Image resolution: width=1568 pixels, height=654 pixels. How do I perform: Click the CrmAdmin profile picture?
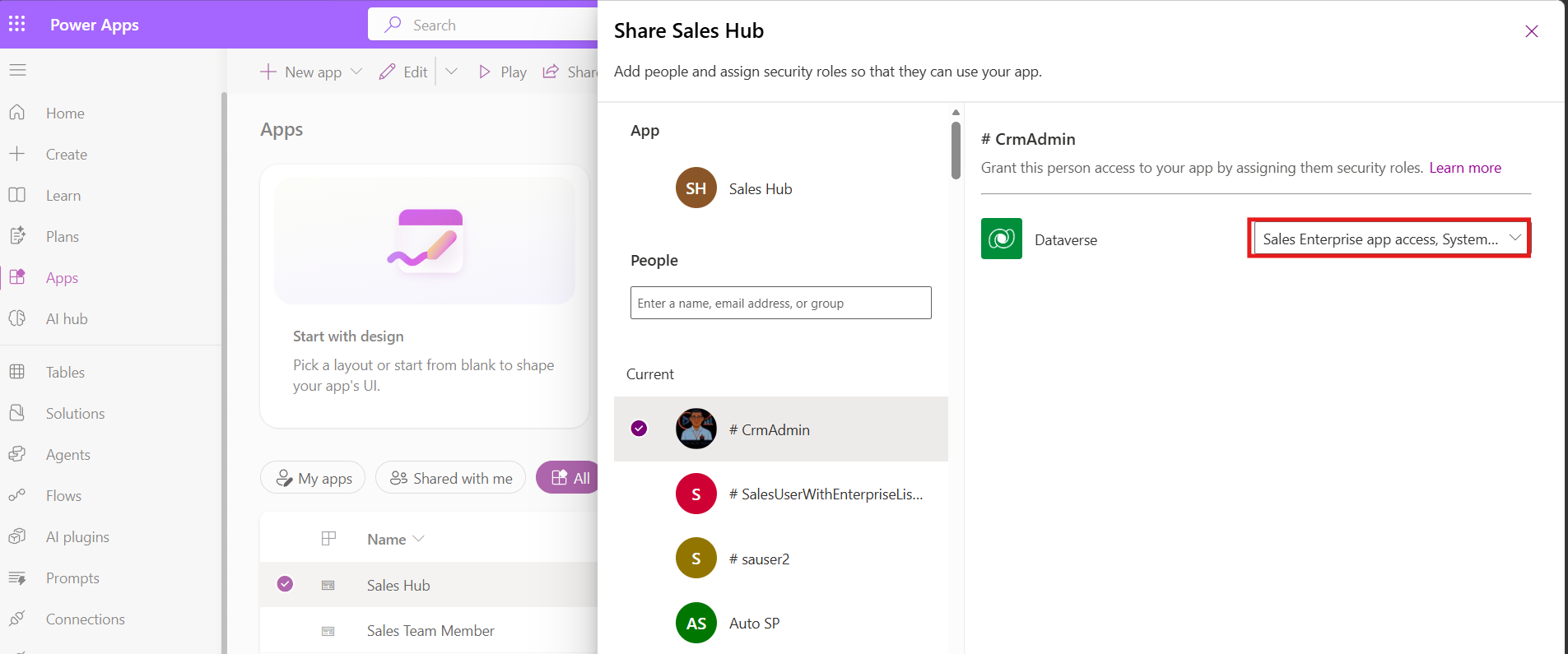(x=696, y=429)
